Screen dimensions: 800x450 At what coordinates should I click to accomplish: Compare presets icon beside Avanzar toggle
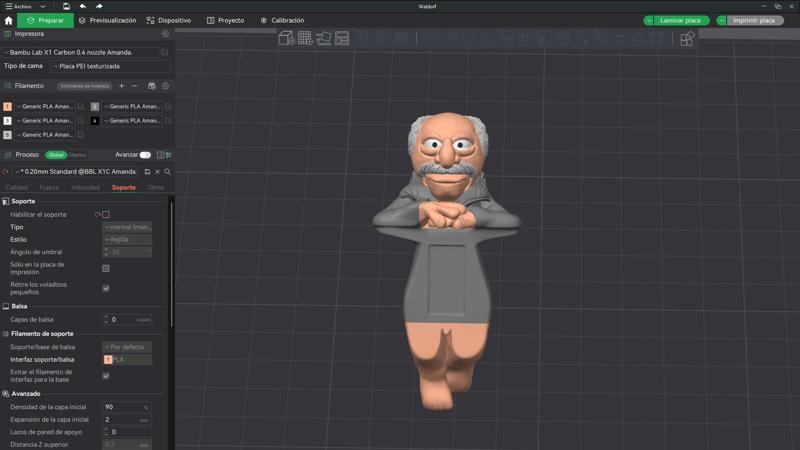point(161,155)
